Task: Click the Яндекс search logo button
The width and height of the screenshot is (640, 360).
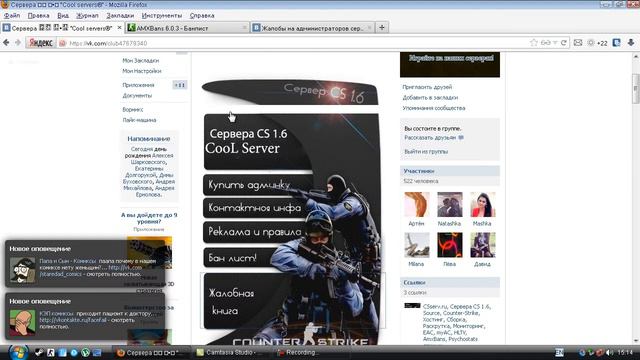Action: pyautogui.click(x=41, y=43)
